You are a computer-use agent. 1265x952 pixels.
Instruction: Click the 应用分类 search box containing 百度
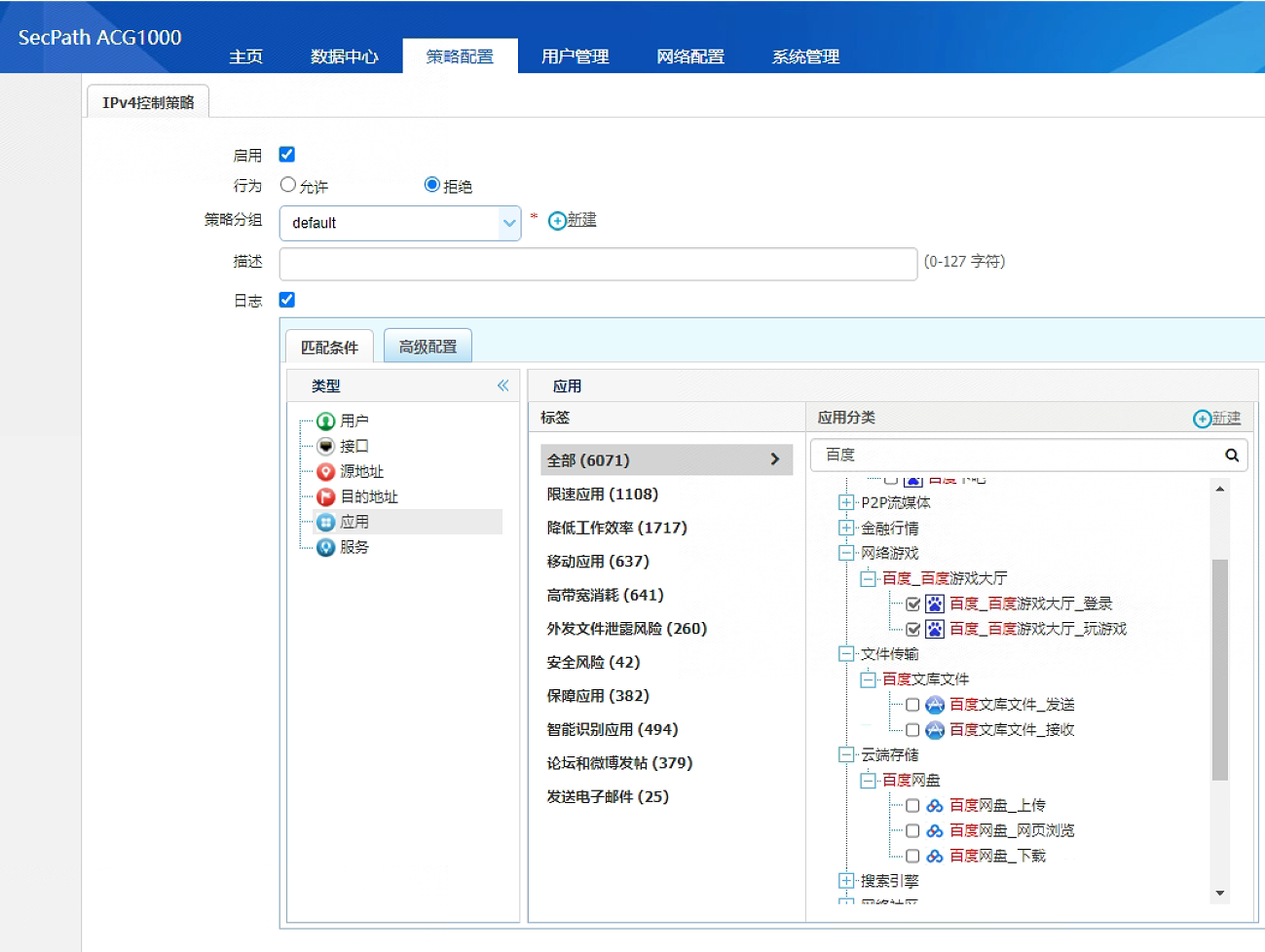(1028, 455)
